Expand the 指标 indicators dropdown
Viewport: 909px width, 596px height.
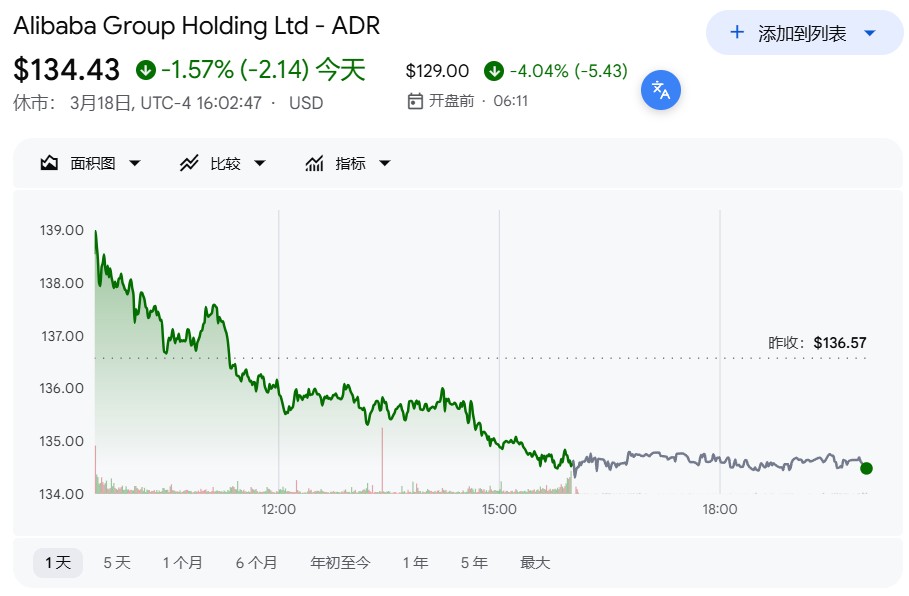(x=385, y=163)
